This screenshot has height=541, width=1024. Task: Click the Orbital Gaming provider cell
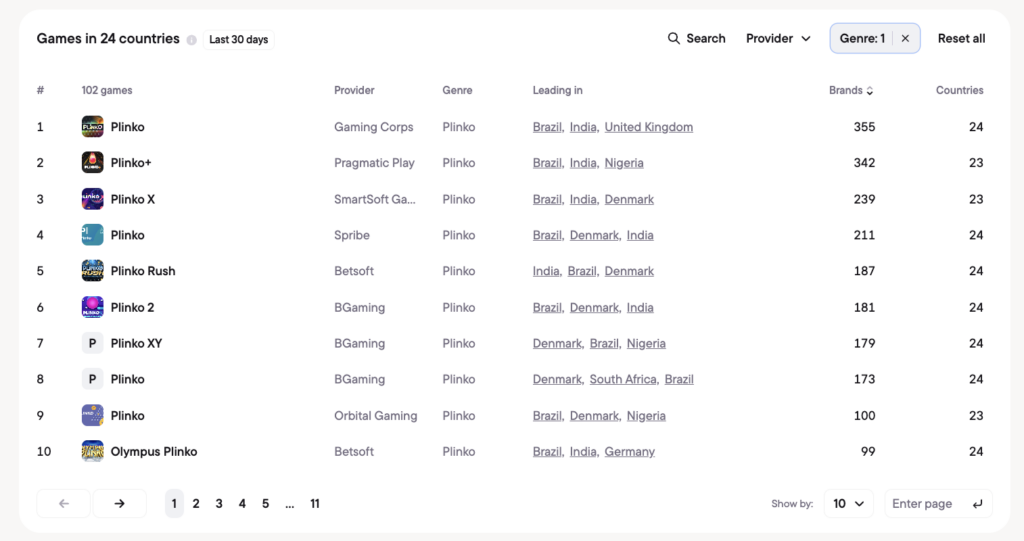[376, 416]
